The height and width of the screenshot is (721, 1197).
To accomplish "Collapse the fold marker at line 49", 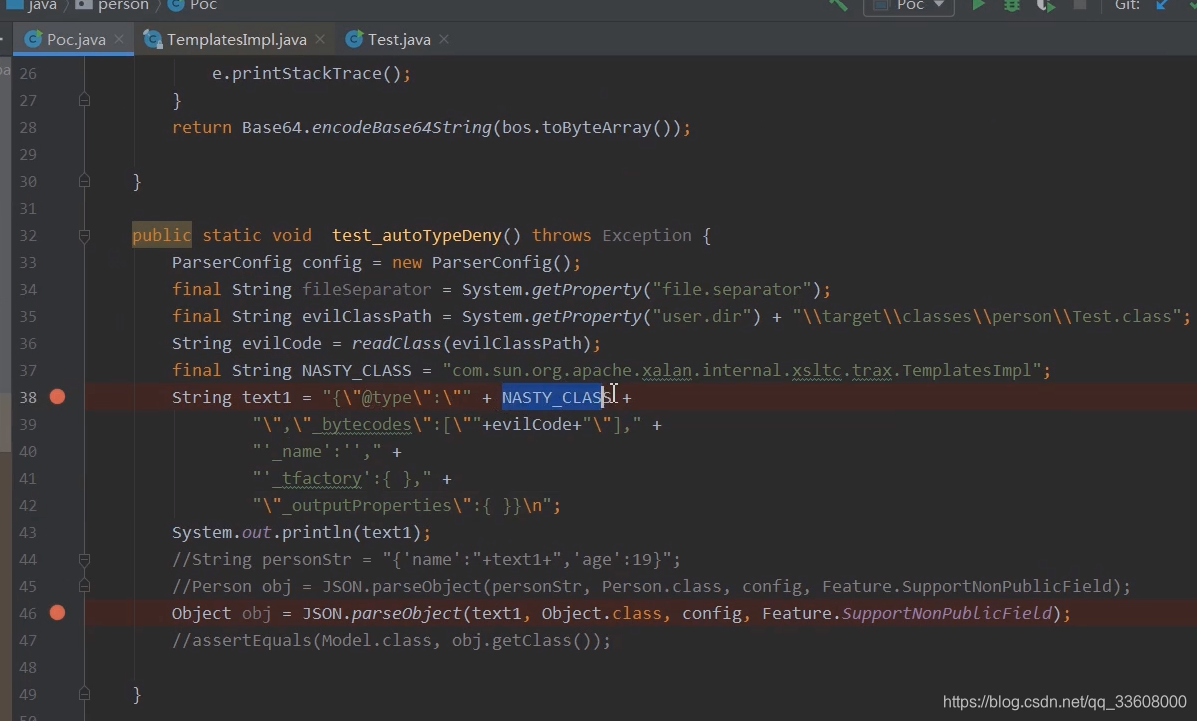I will click(85, 694).
